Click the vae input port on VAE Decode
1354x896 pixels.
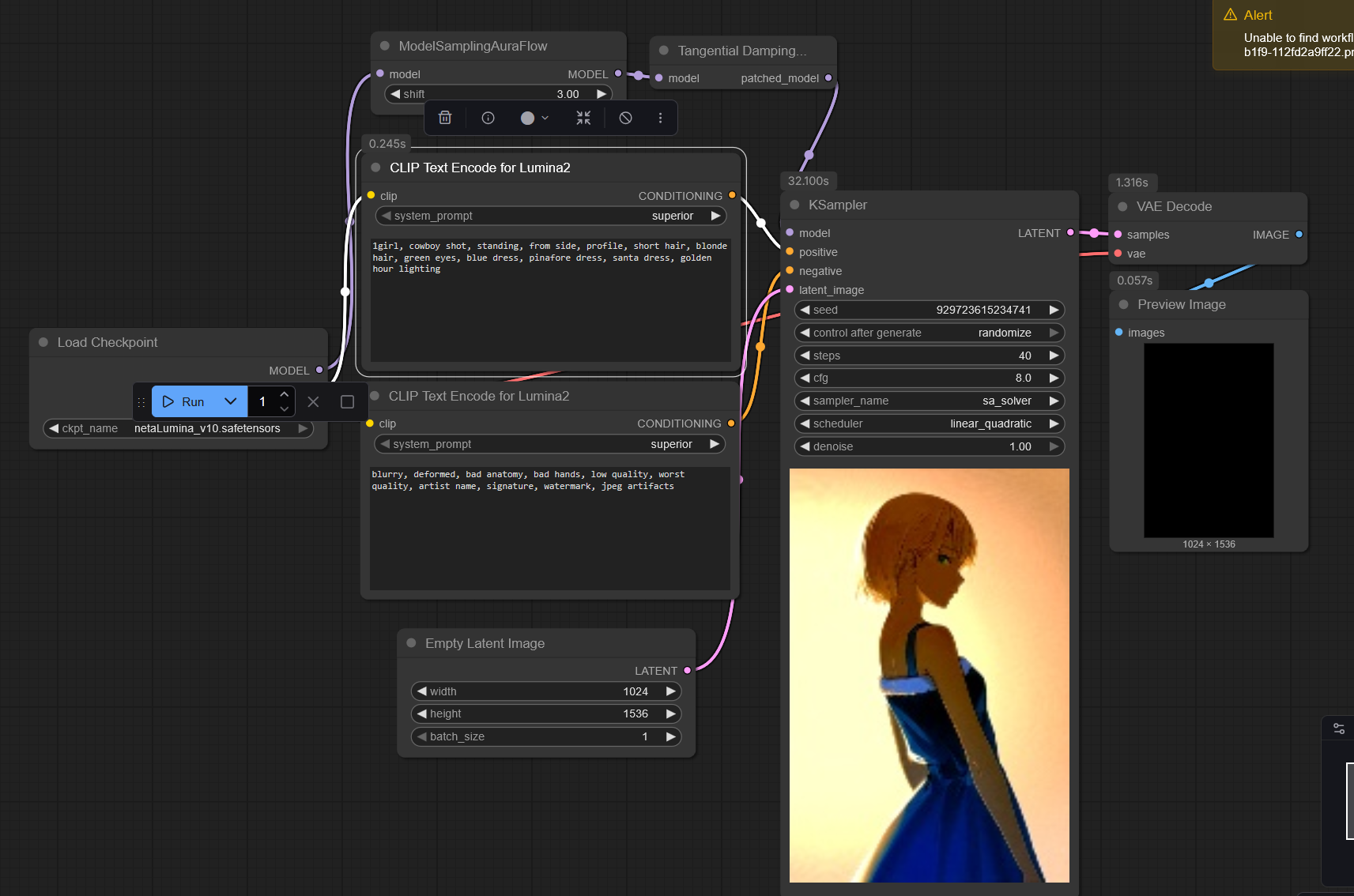(1118, 253)
